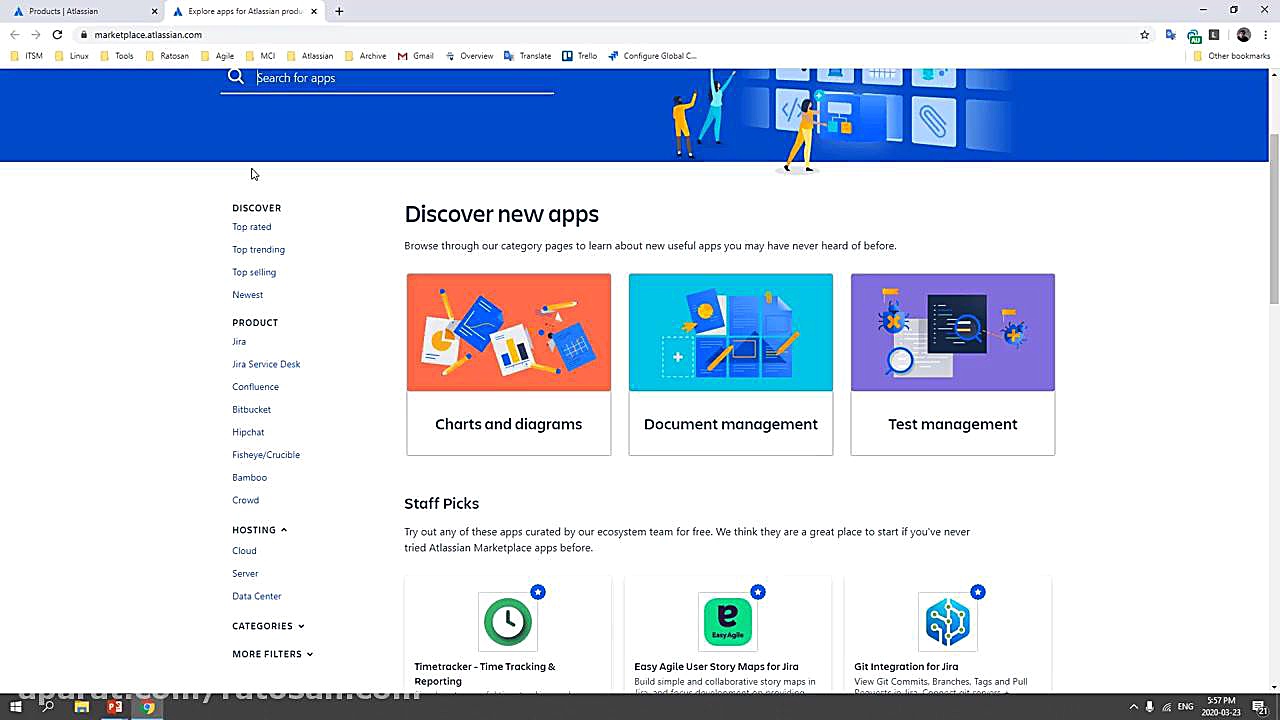Filter by the Bamboo product
1280x720 pixels.
coord(249,478)
